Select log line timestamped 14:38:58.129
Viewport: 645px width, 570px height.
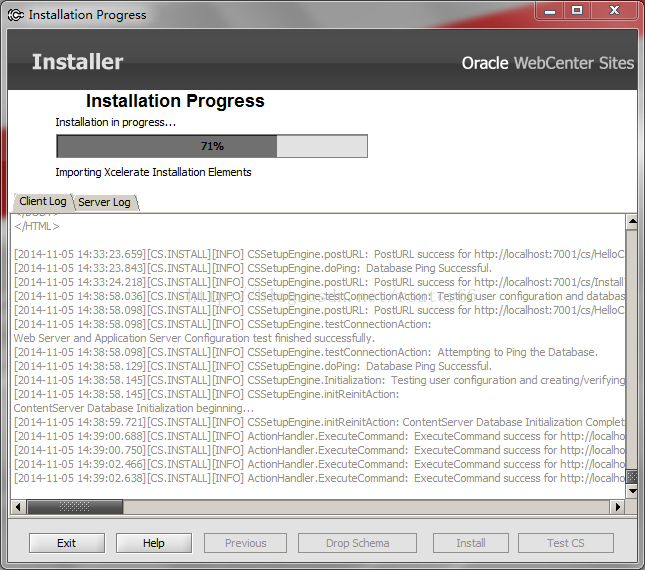click(253, 366)
